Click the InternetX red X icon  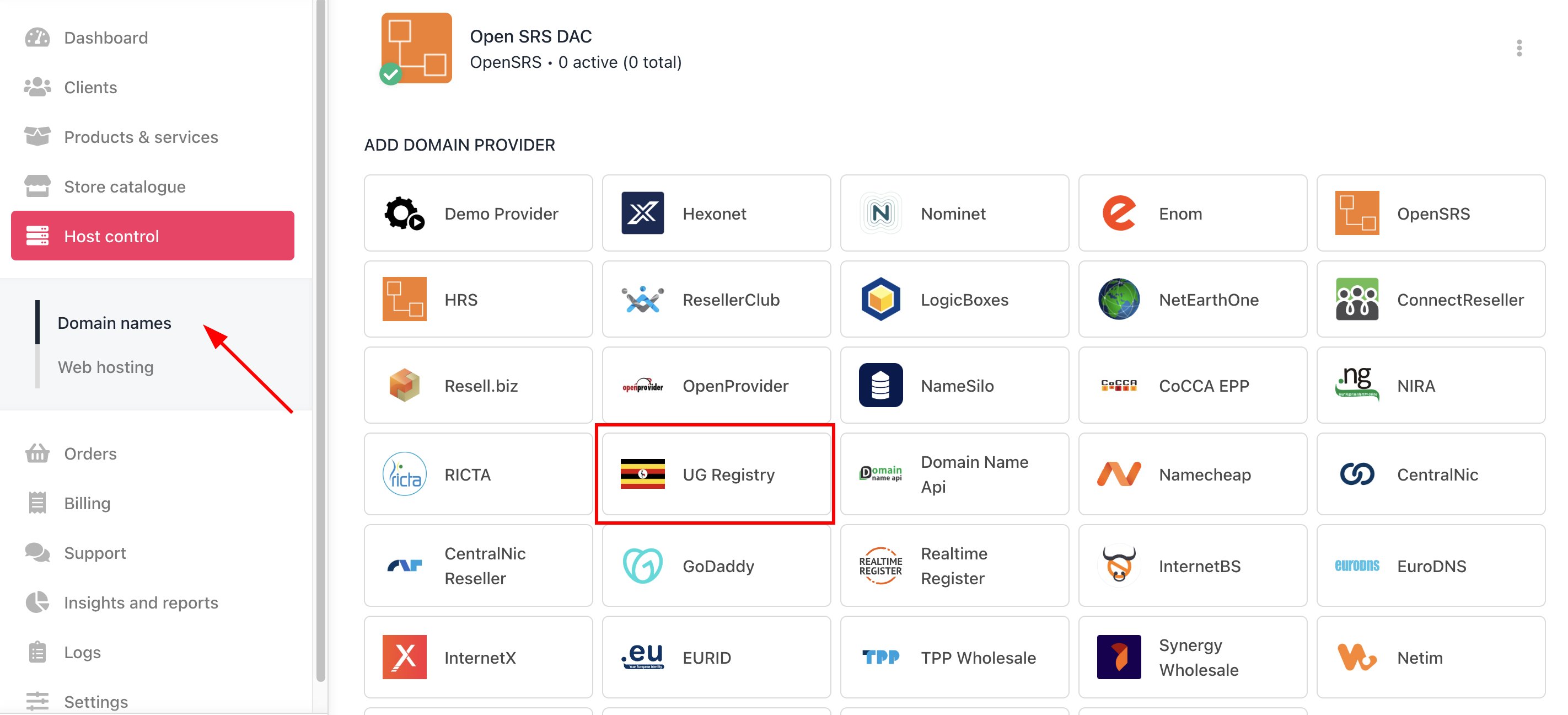[404, 657]
